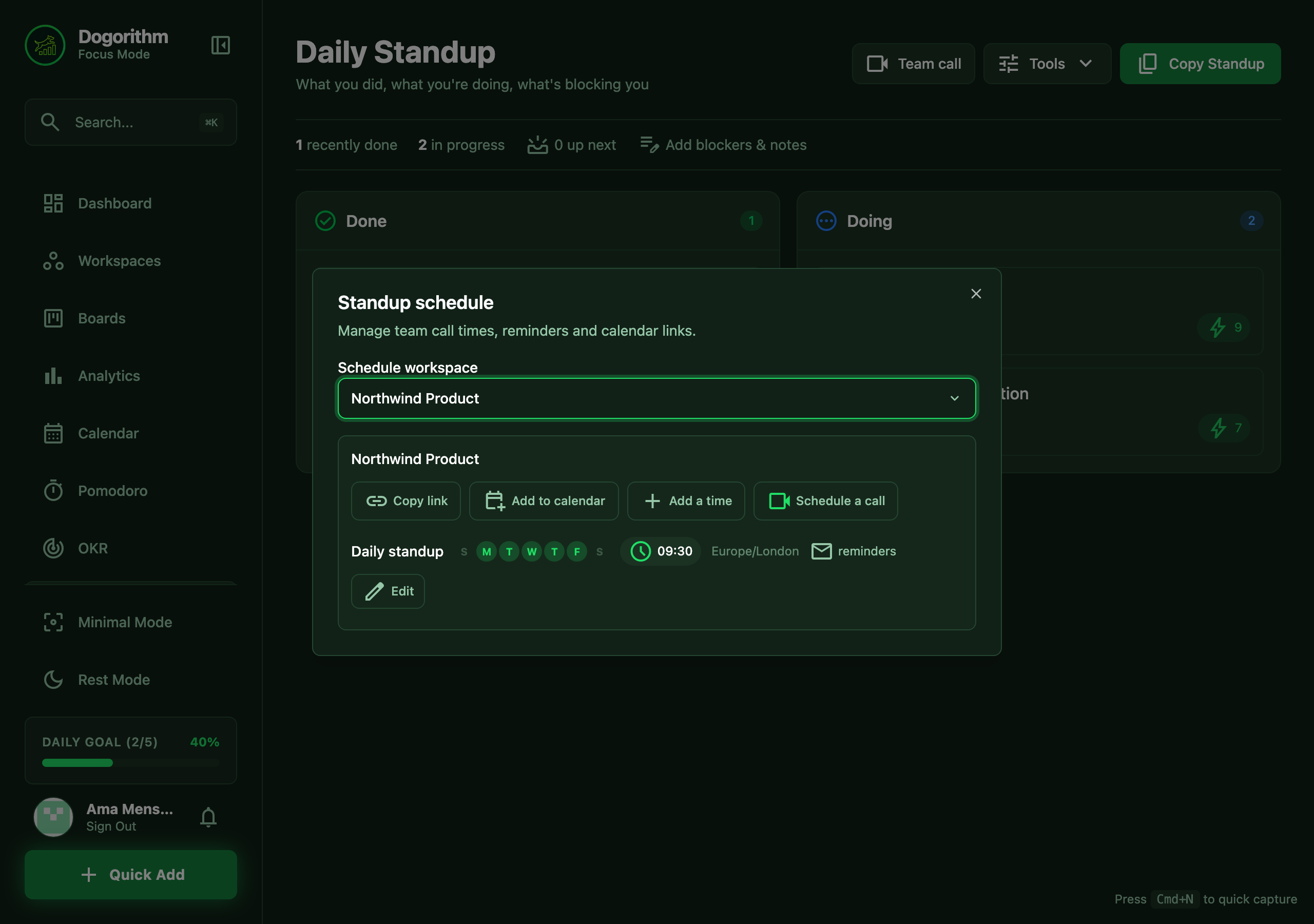Navigate to Calendar
The image size is (1314, 924).
point(131,433)
